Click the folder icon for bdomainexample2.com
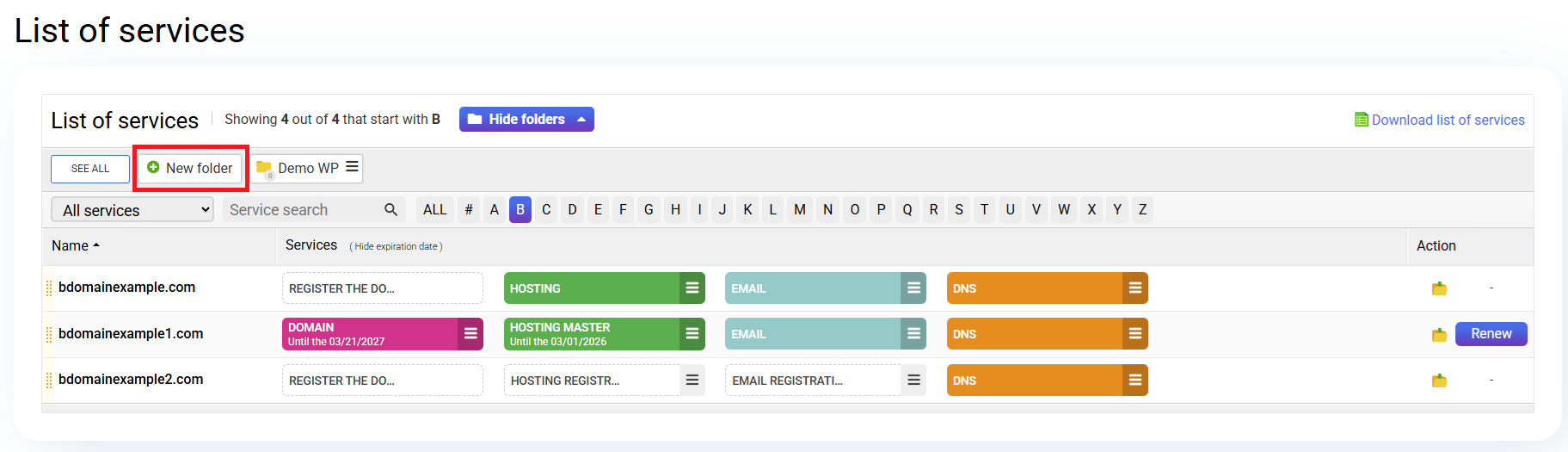The image size is (1568, 452). 1439,381
